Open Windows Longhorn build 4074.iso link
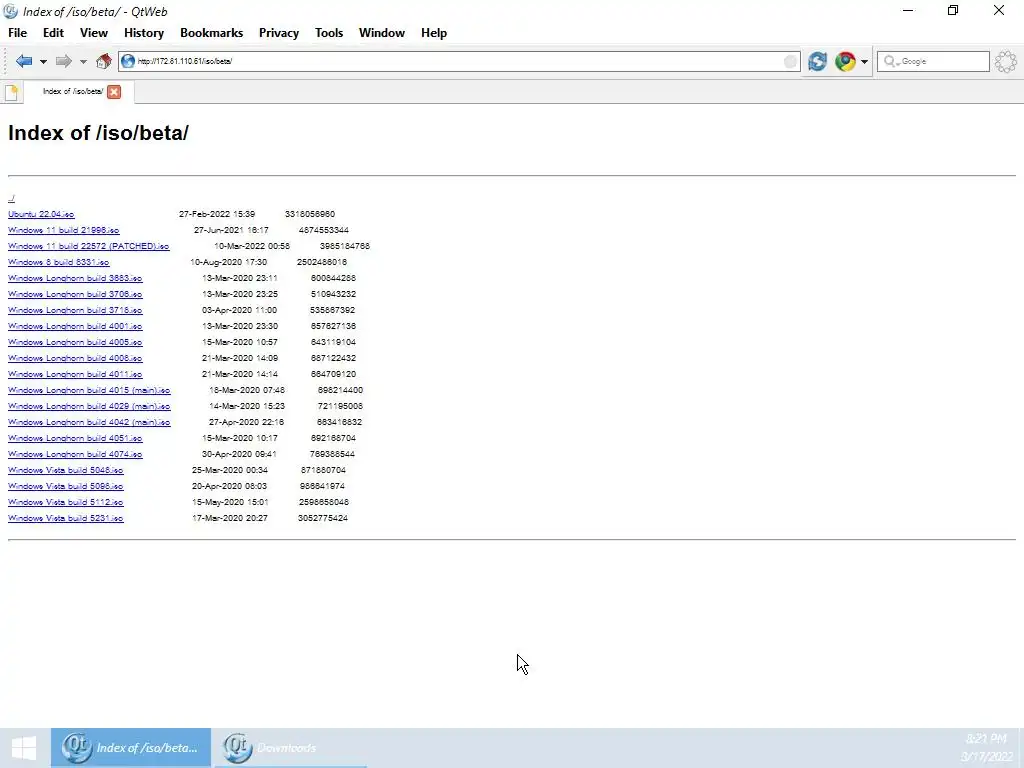The width and height of the screenshot is (1024, 768). (x=75, y=454)
